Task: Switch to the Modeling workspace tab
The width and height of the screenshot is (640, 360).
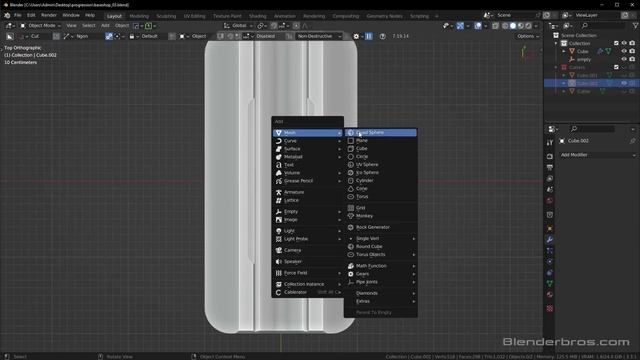Action: pos(139,16)
